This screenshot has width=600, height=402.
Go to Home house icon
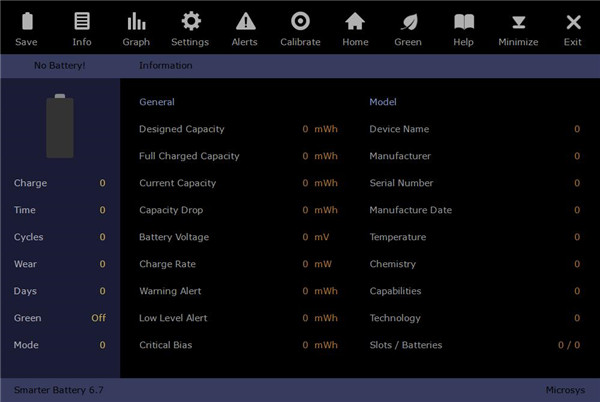(355, 22)
